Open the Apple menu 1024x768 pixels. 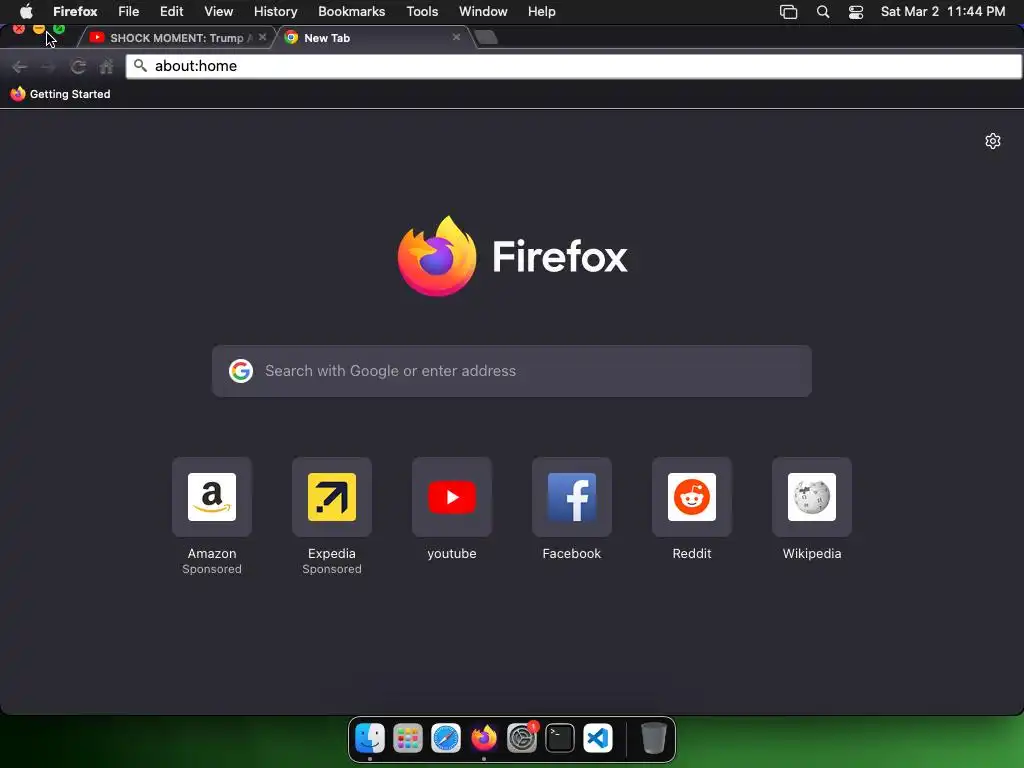click(x=26, y=11)
